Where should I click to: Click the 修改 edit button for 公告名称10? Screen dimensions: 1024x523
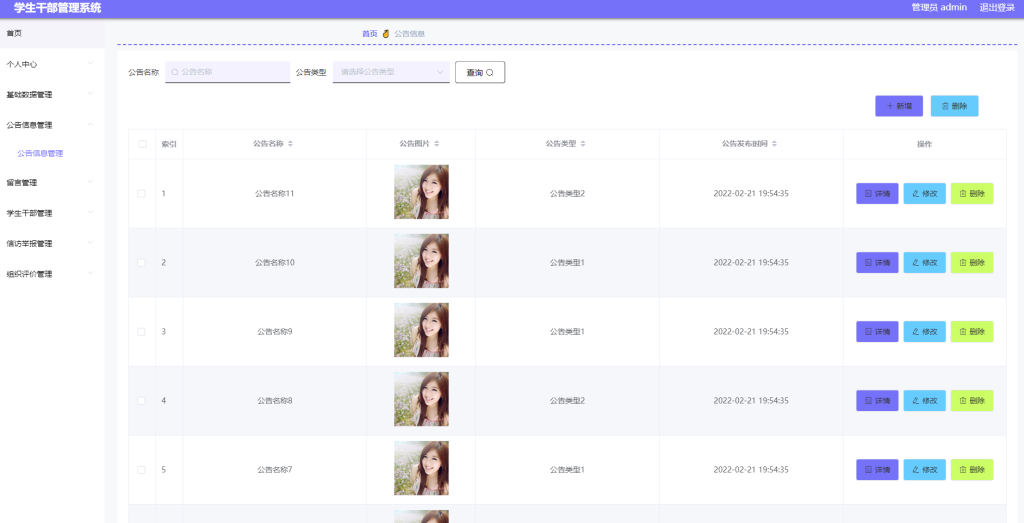point(924,262)
